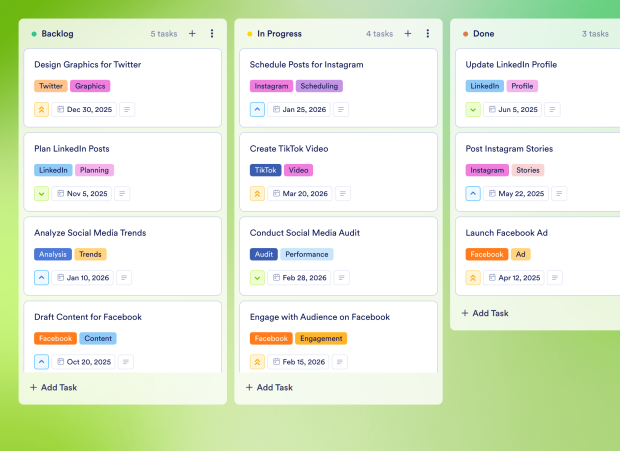The width and height of the screenshot is (620, 451).
Task: Click the Engagement tag on Facebook audience card
Action: point(321,338)
